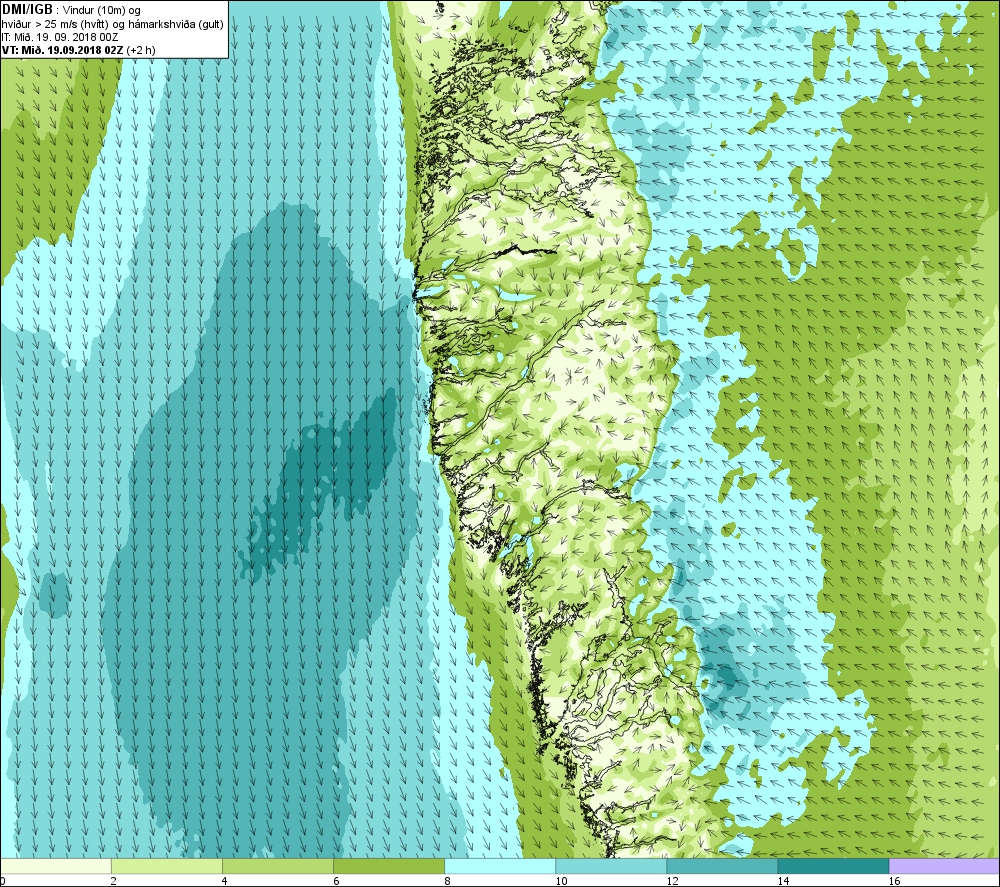The image size is (1000, 887).
Task: Click the scale value "4"
Action: (224, 881)
